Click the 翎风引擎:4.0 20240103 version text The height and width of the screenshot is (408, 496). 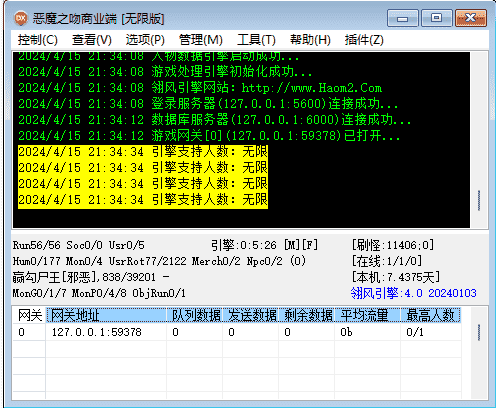pos(413,293)
